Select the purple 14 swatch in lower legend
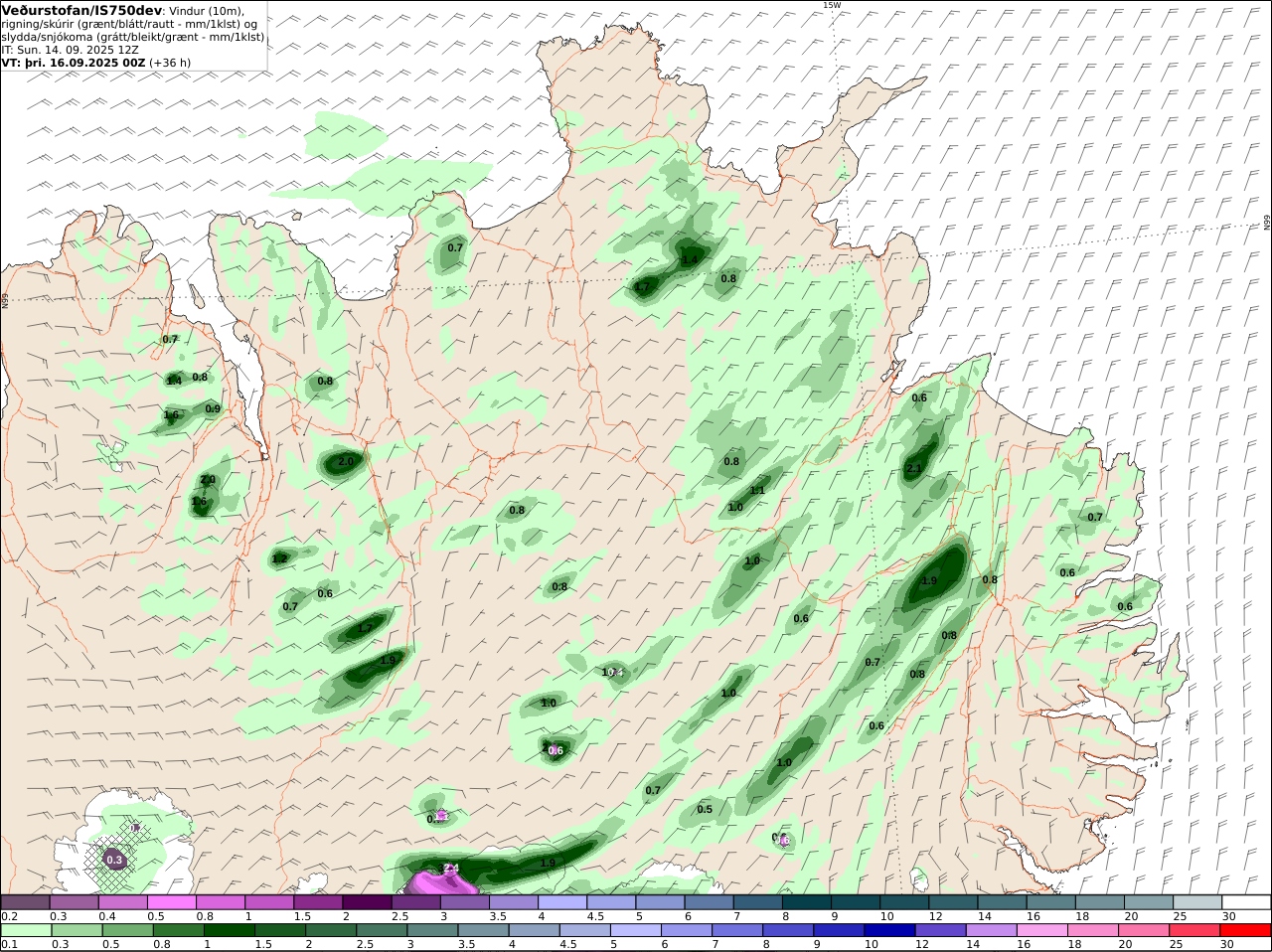Screen dimensions: 1272x952 [x=992, y=930]
